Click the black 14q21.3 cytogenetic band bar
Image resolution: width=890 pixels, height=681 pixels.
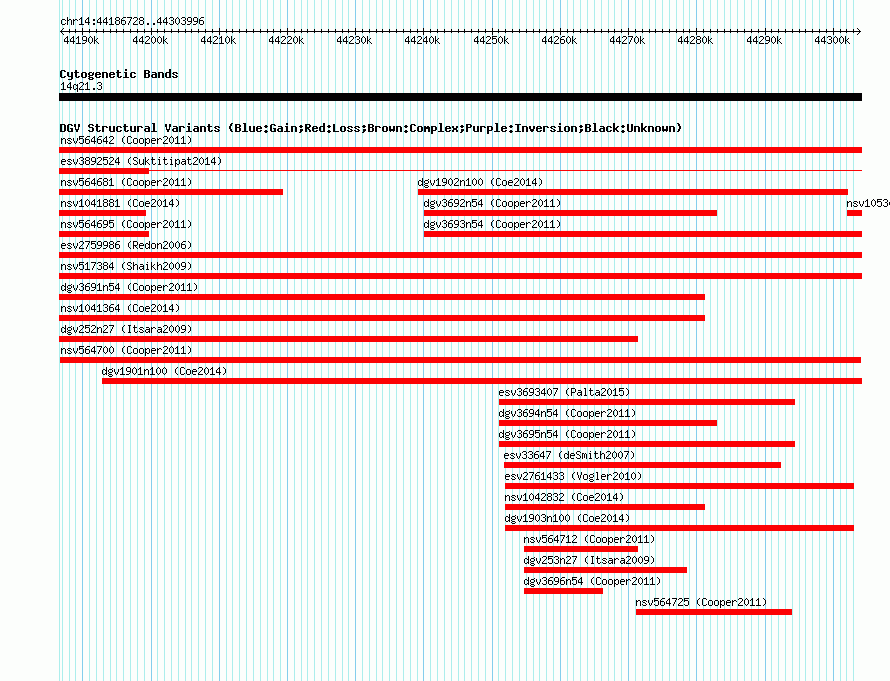click(460, 97)
